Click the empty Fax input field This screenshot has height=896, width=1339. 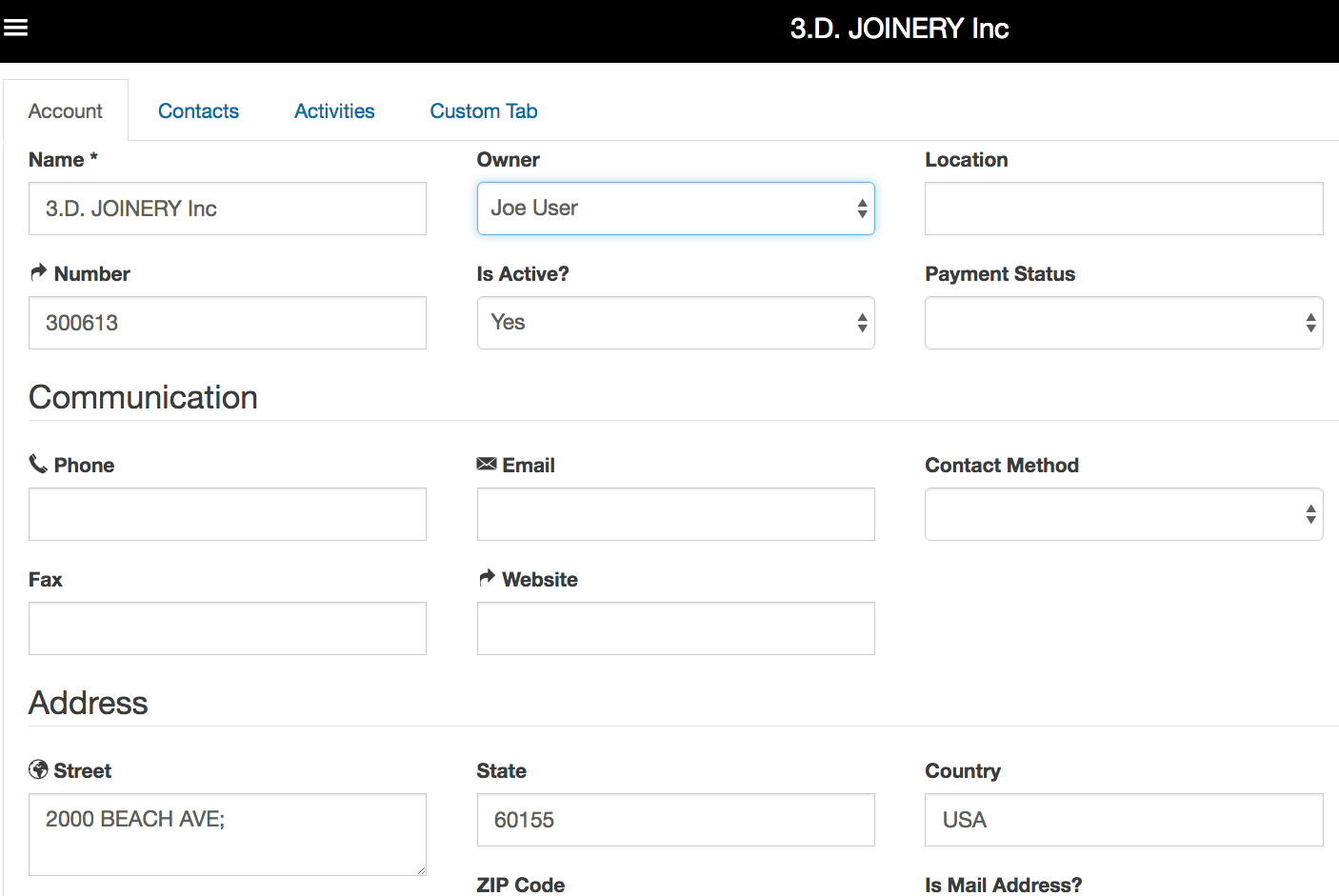(228, 628)
